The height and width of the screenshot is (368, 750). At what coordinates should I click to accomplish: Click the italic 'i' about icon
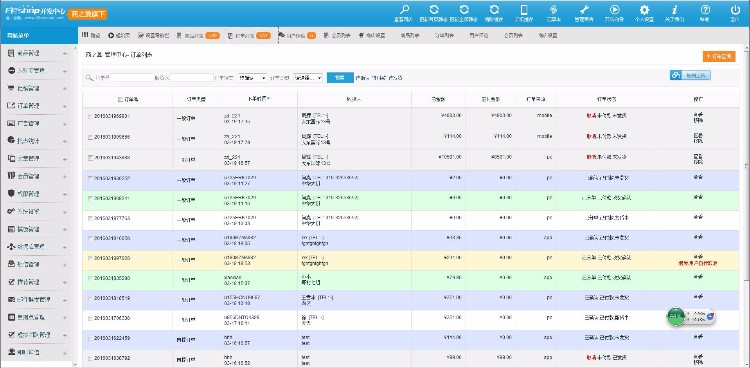674,10
